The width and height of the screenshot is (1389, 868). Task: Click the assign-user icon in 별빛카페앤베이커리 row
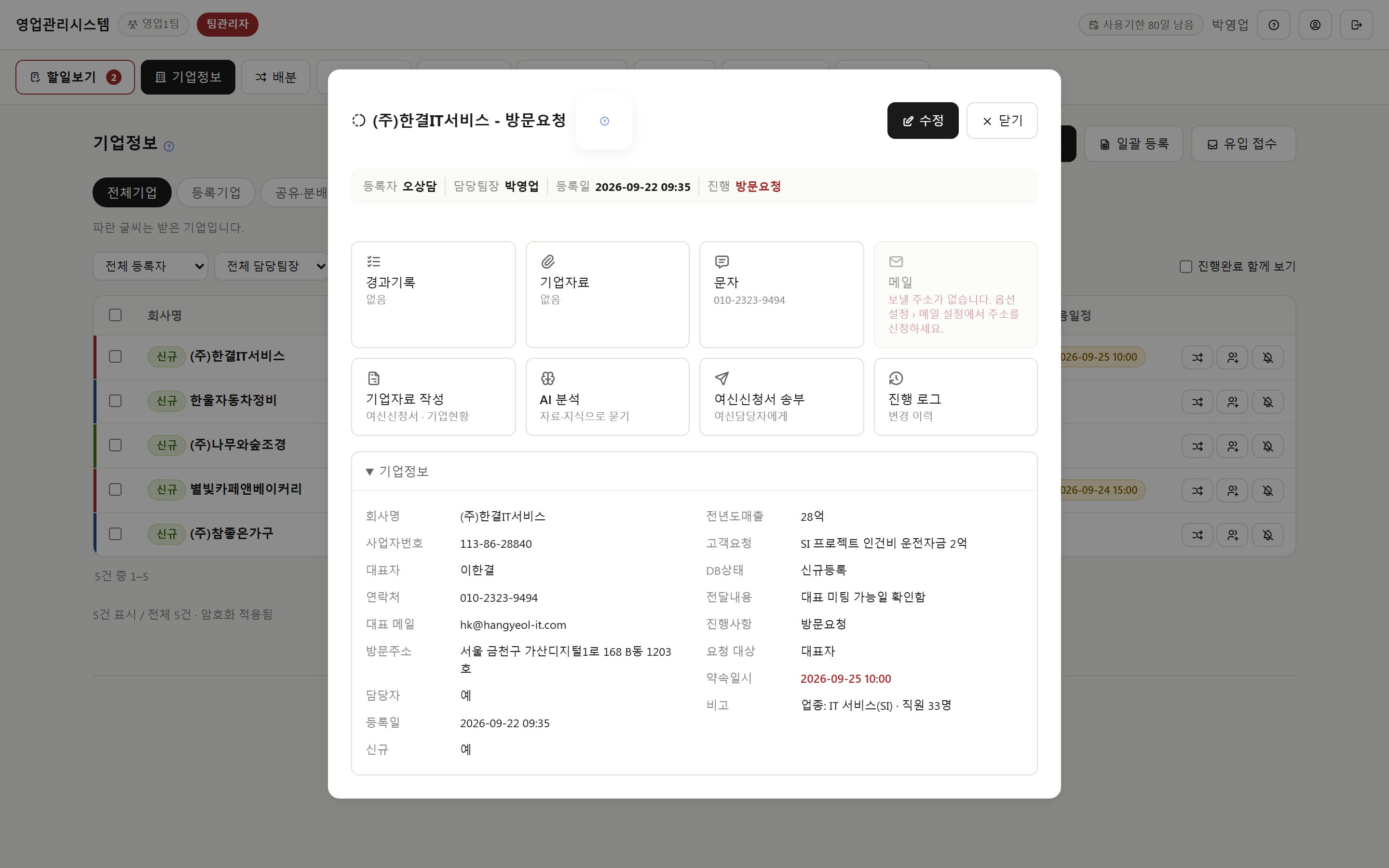1232,491
